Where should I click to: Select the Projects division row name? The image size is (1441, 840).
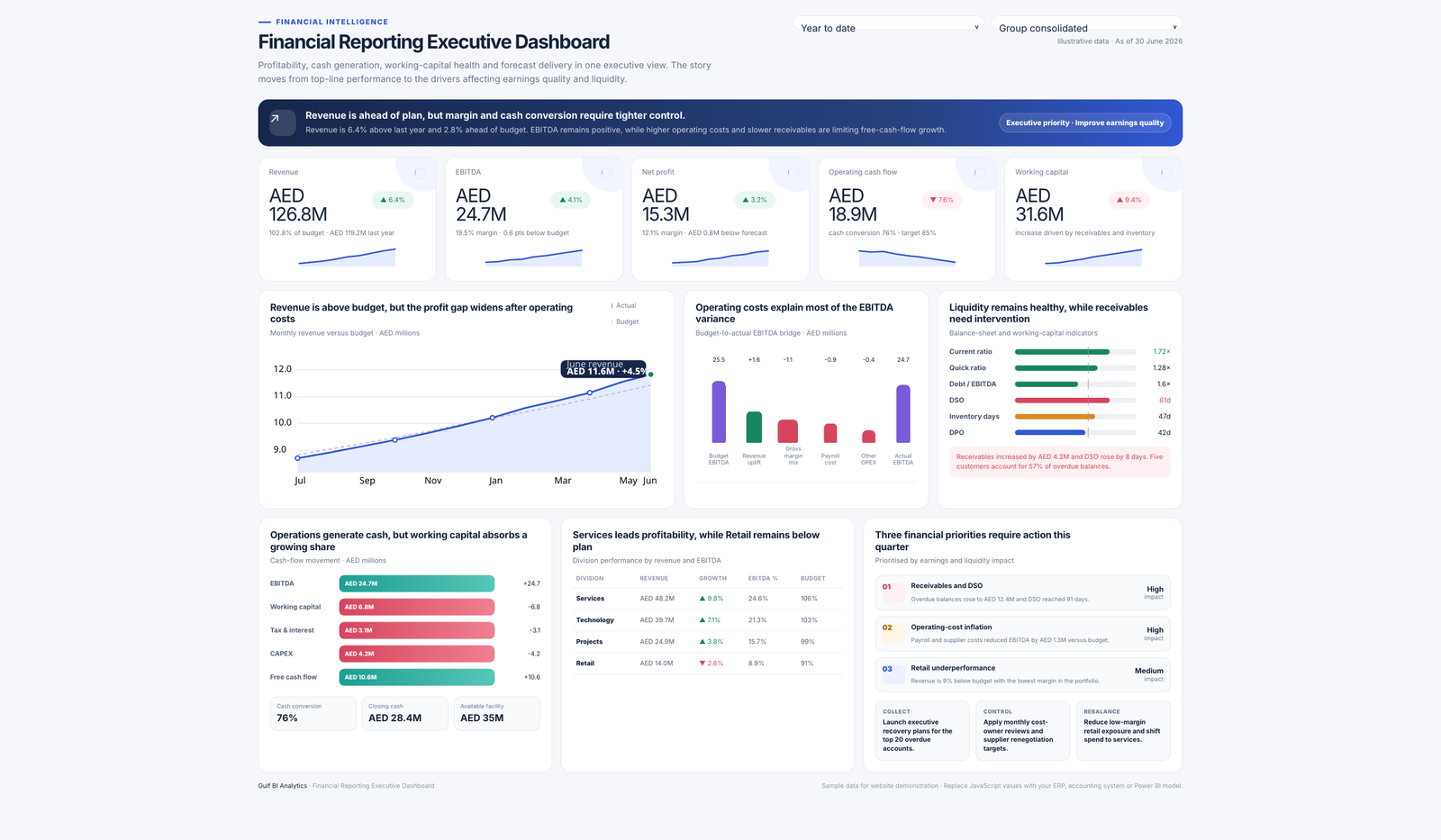590,642
